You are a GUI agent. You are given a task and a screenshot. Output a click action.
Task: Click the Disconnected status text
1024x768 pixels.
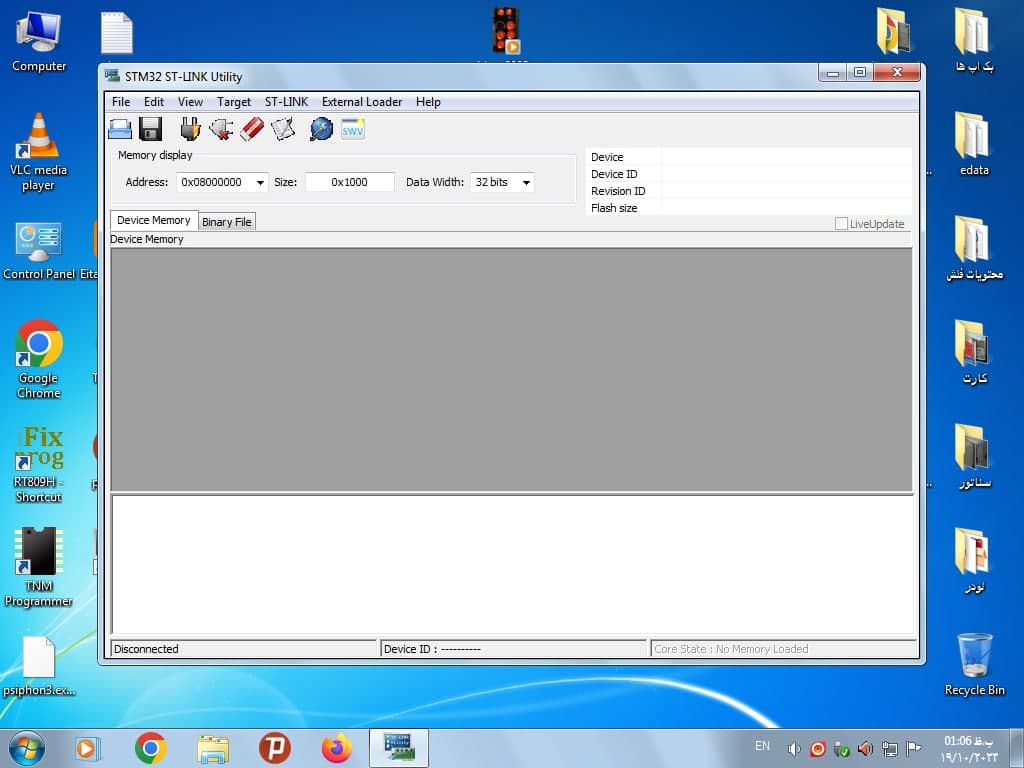146,649
